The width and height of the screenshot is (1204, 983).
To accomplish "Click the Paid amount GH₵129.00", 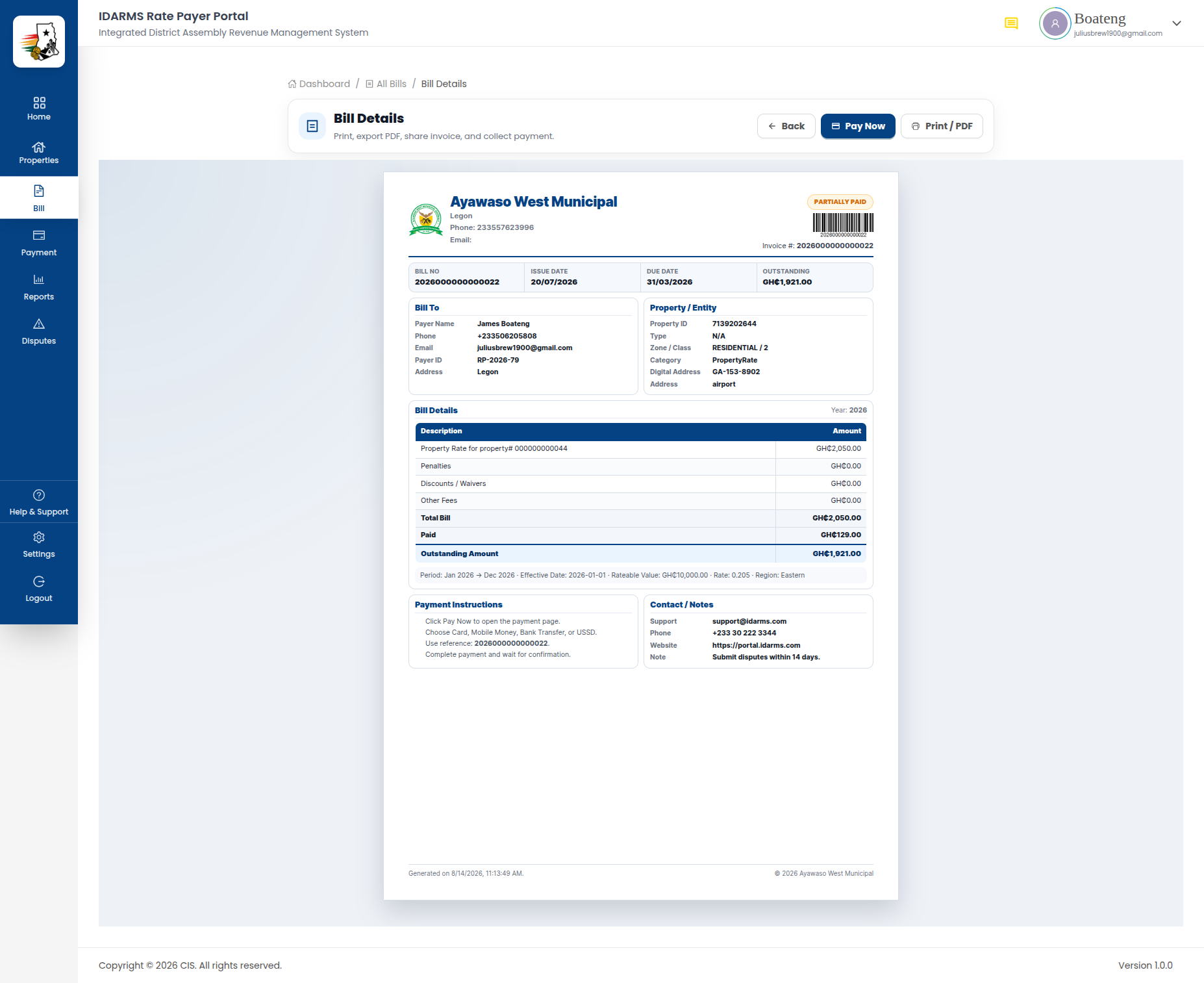I will (x=840, y=535).
